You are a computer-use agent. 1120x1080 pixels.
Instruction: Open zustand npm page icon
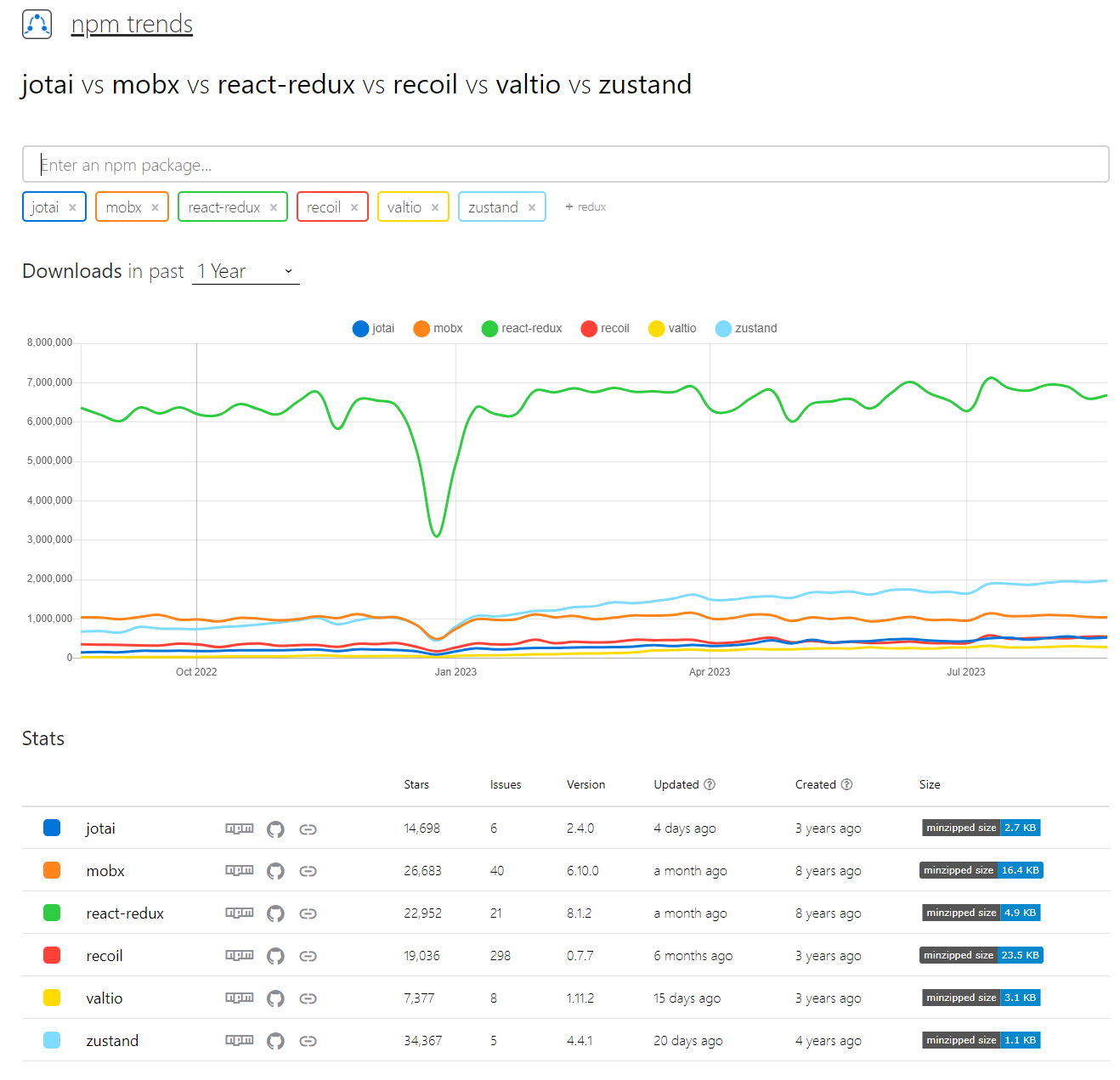tap(240, 1041)
